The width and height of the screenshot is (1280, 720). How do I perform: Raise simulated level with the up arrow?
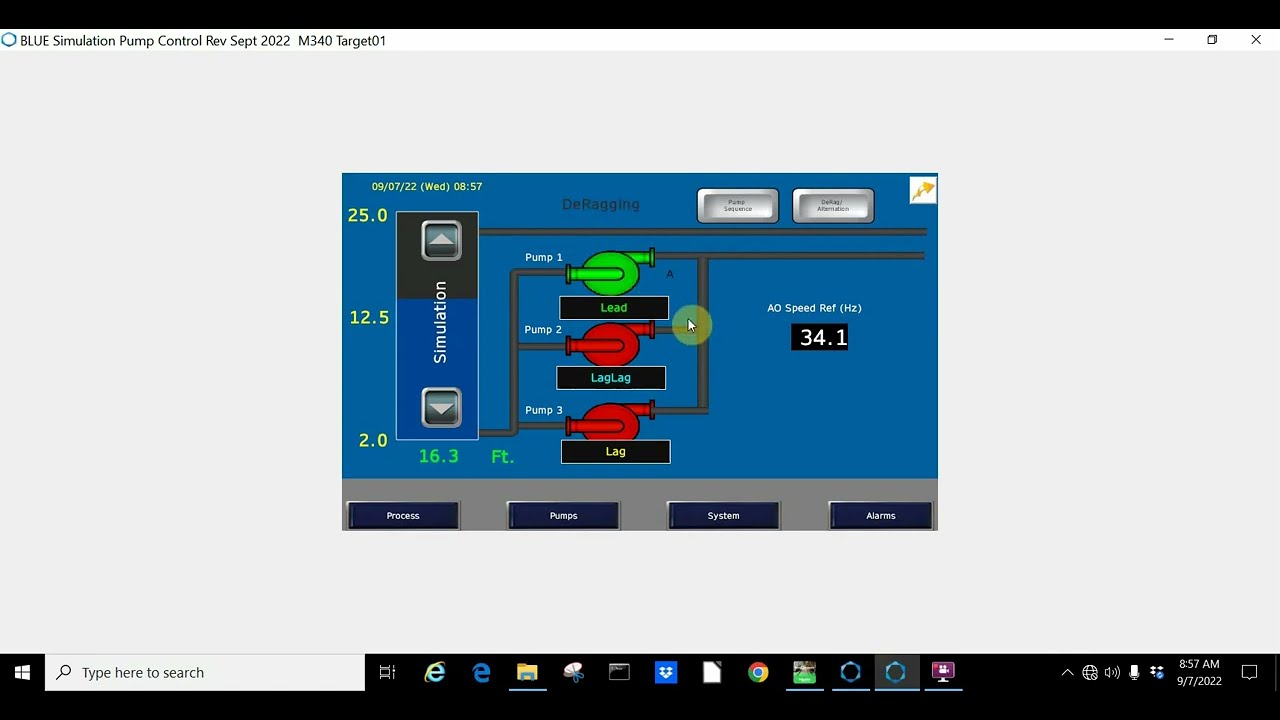tap(441, 240)
